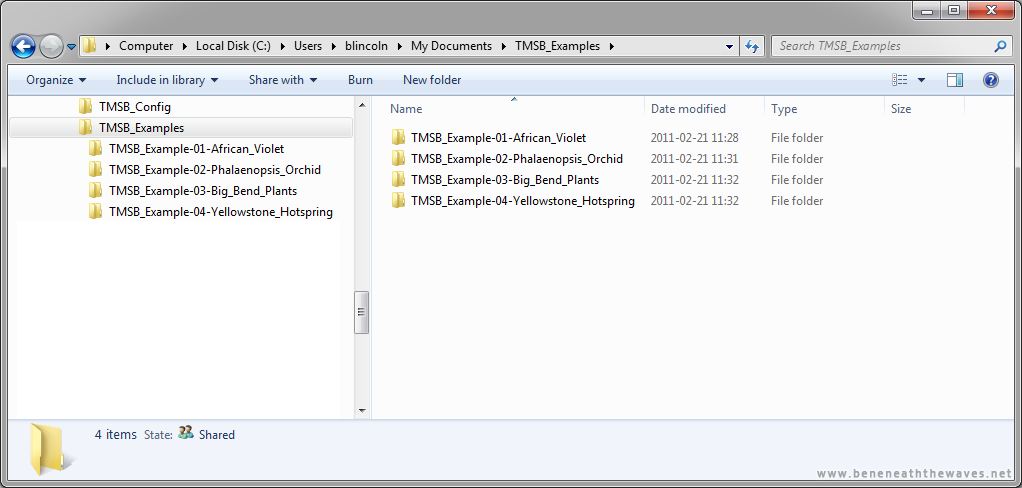
Task: Sort by the Type column header
Action: [x=783, y=109]
